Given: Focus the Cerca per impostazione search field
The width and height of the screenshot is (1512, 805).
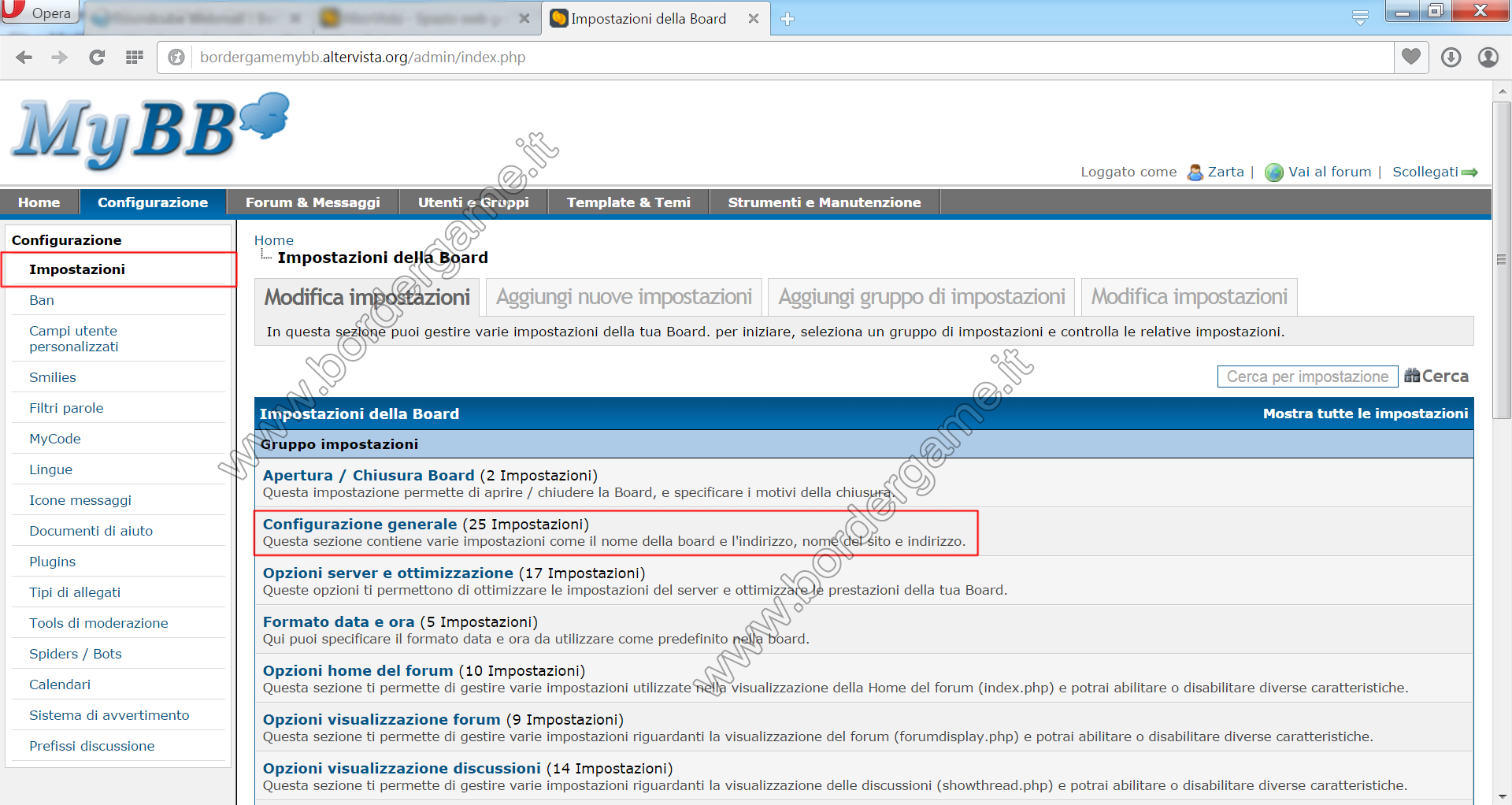Looking at the screenshot, I should point(1307,377).
